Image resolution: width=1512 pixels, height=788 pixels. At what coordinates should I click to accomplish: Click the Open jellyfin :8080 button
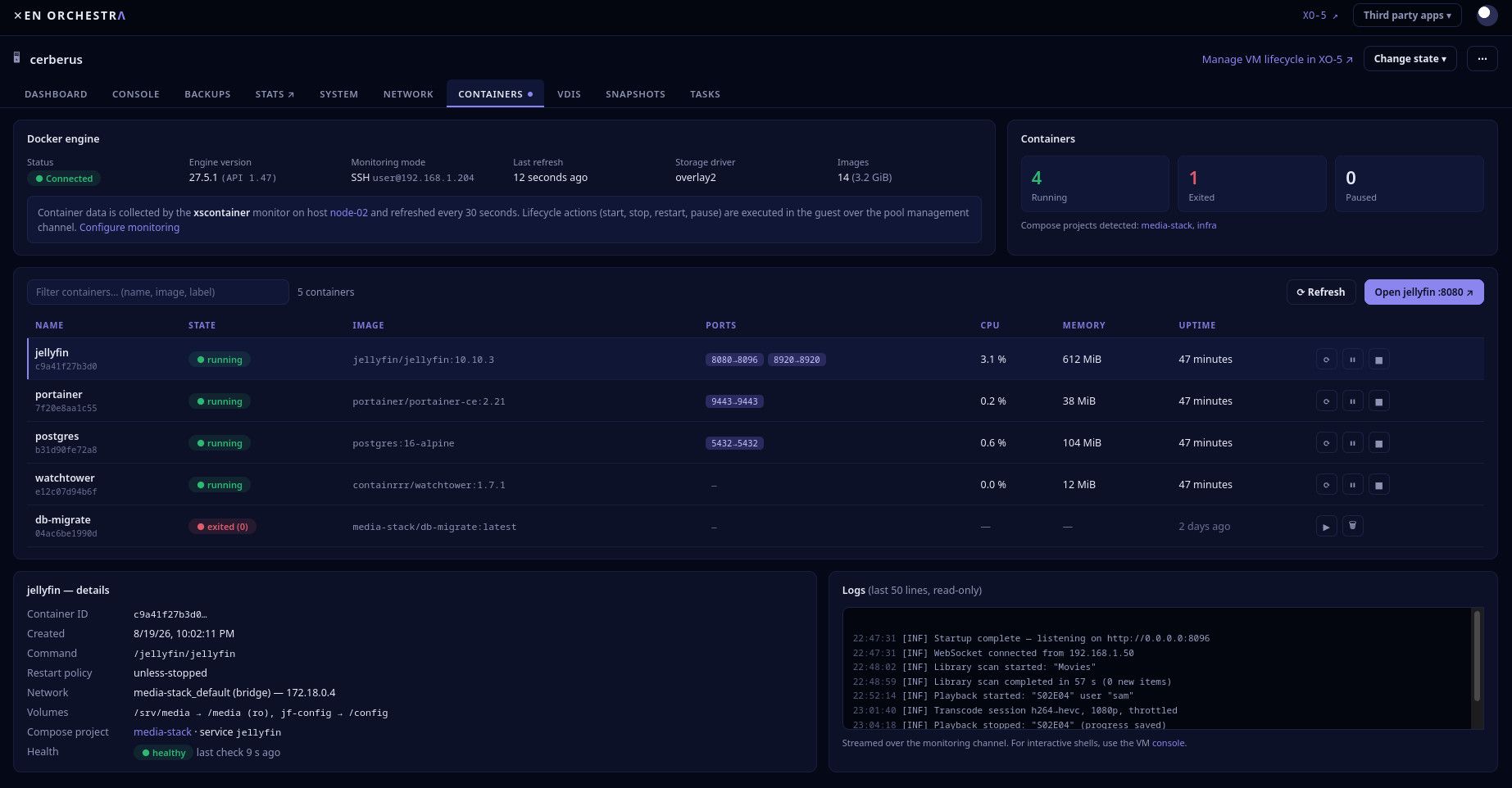pos(1423,292)
